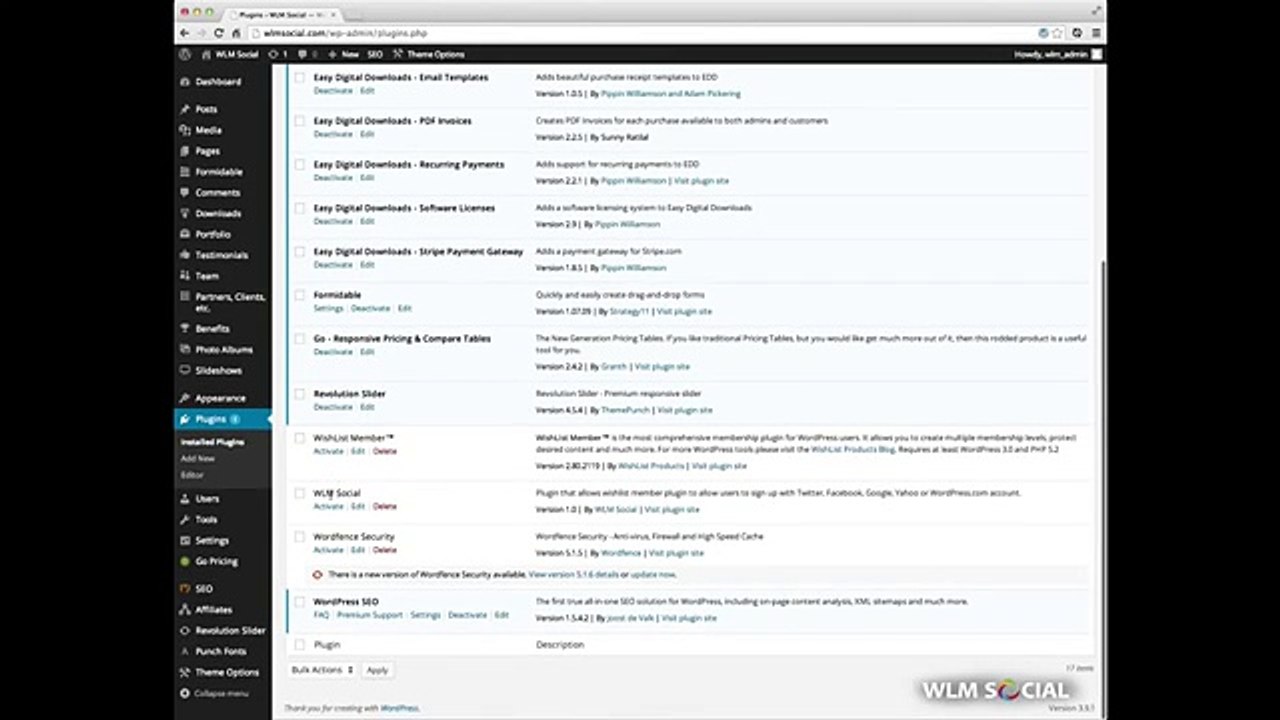Click the Formidable icon in sidebar
Image resolution: width=1280 pixels, height=720 pixels.
(x=185, y=172)
